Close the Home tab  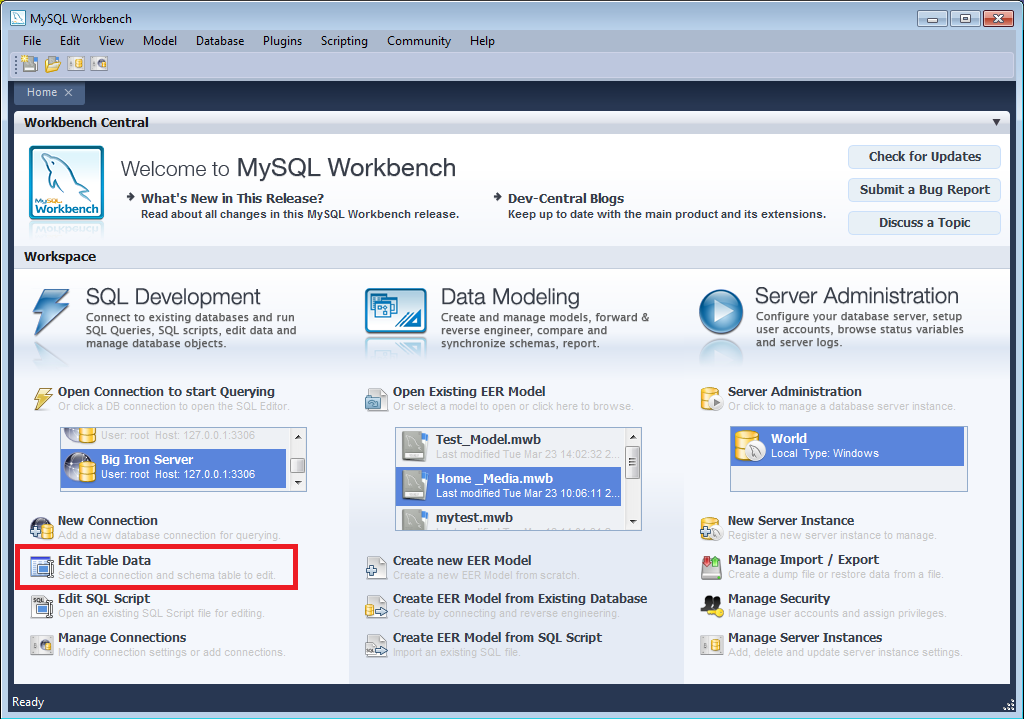tap(68, 93)
